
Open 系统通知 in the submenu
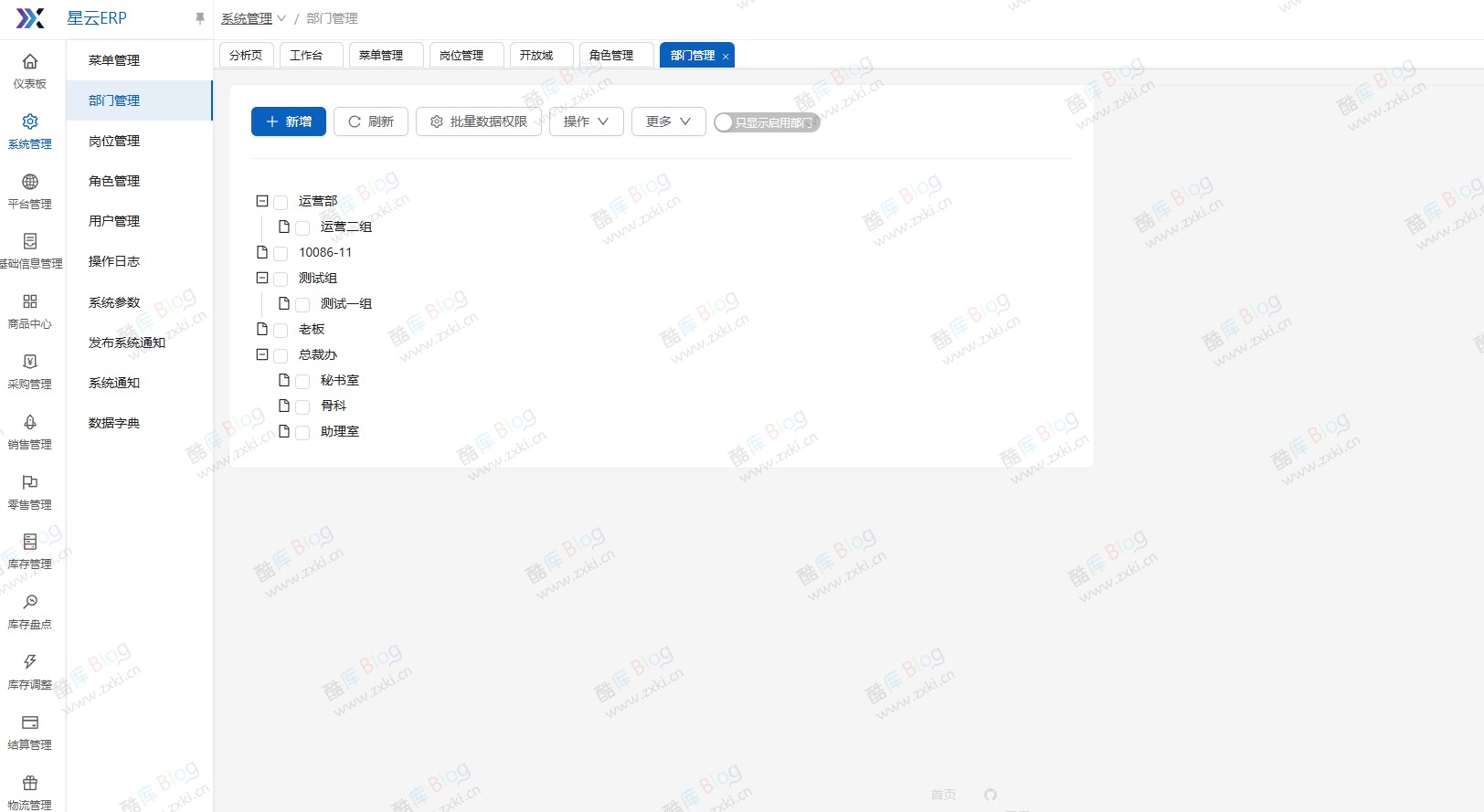139,383
